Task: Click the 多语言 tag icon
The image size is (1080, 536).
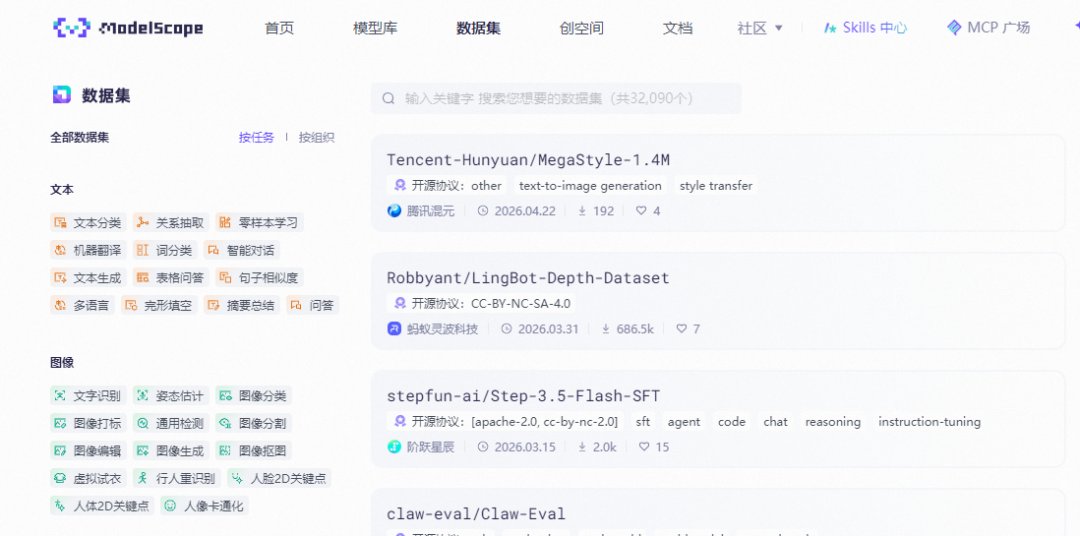Action: (61, 305)
